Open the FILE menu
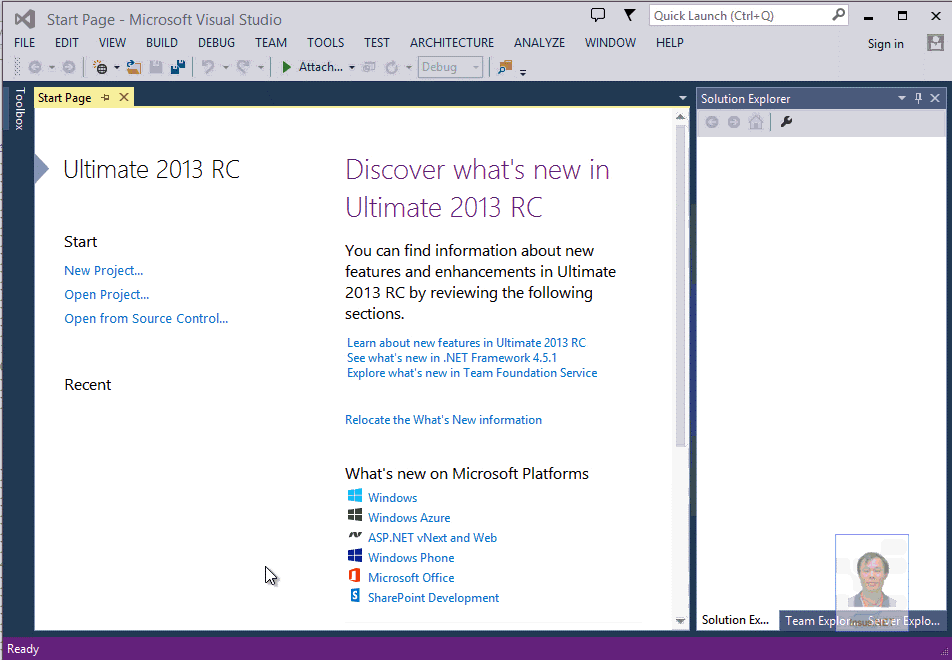The width and height of the screenshot is (952, 660). click(25, 43)
